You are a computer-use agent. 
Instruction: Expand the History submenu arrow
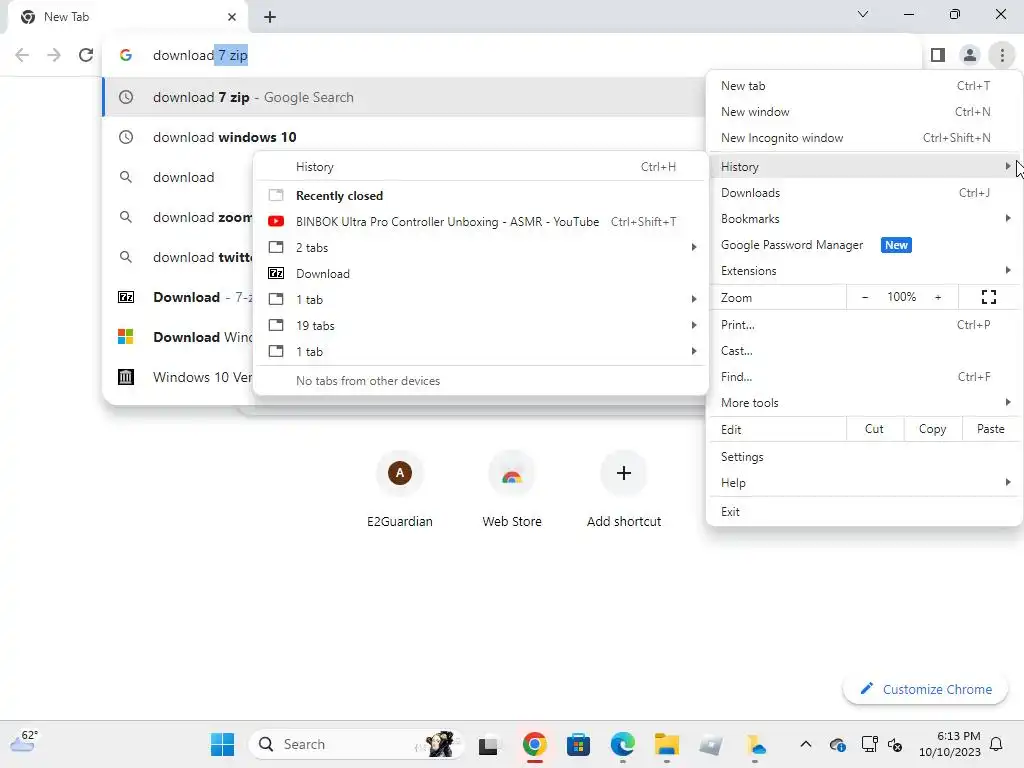(1007, 167)
